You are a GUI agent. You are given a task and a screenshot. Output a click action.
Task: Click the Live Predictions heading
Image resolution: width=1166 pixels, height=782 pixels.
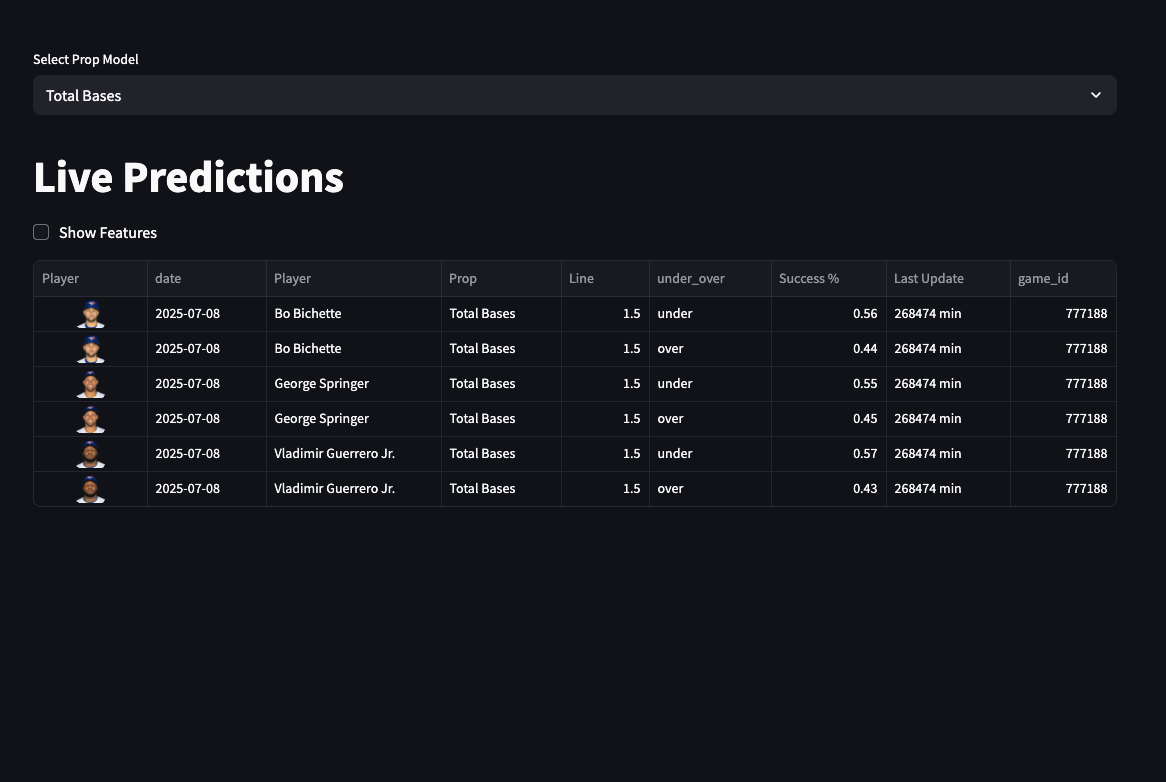[x=189, y=177]
